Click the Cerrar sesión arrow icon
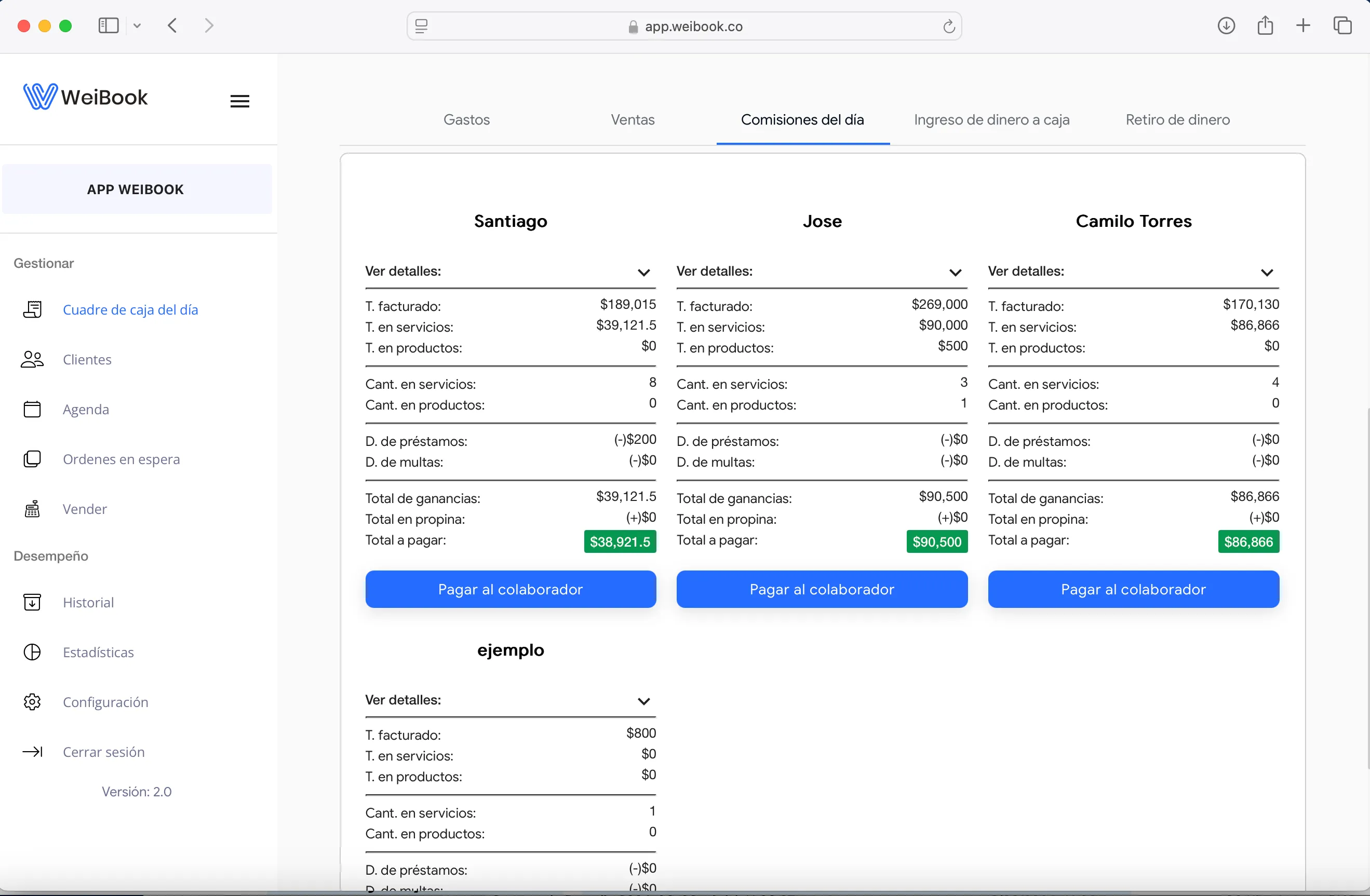The width and height of the screenshot is (1370, 896). coord(32,752)
